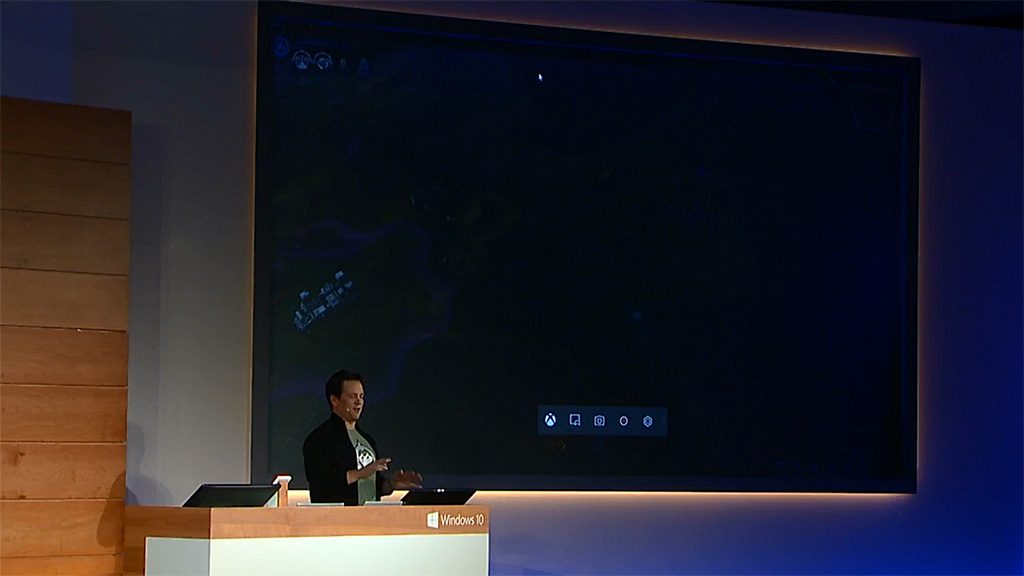Click where the mouse pointer sits on screen
The width and height of the screenshot is (1024, 576).
(x=540, y=77)
